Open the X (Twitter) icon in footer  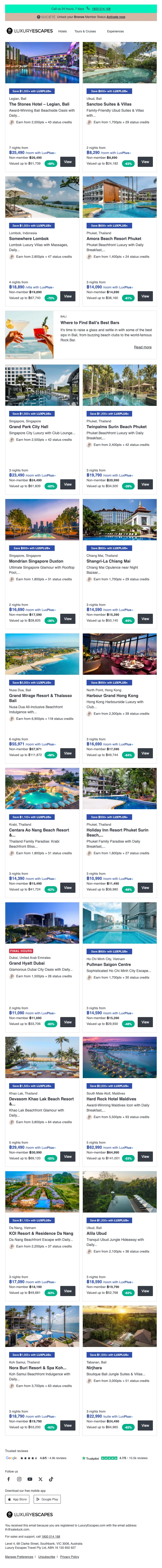[x=40, y=1479]
